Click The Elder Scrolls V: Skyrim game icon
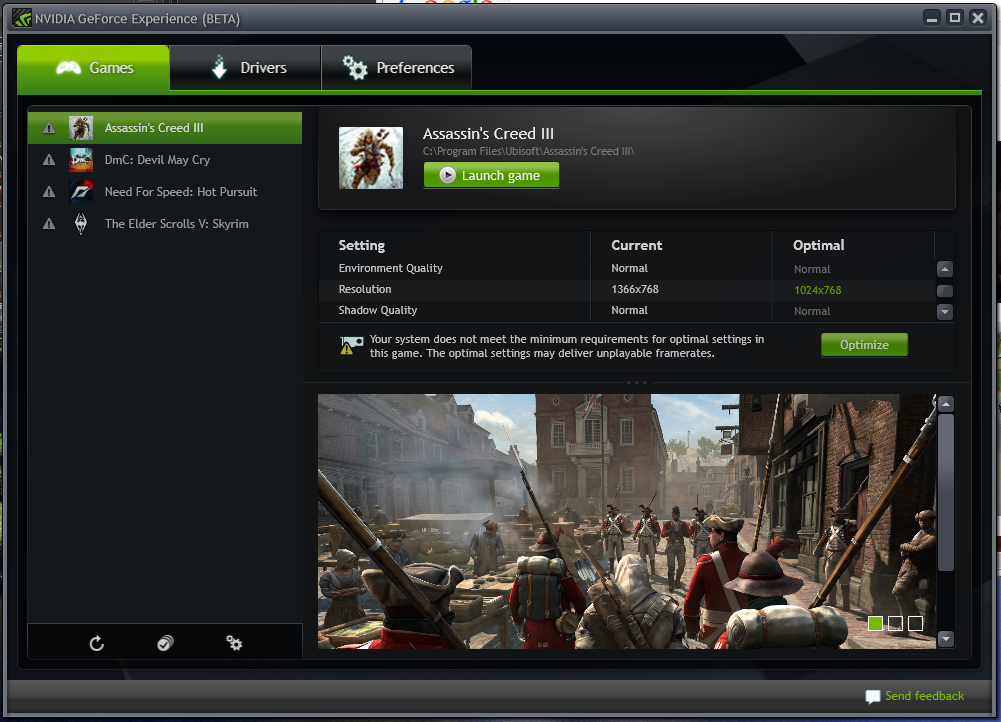 [82, 223]
